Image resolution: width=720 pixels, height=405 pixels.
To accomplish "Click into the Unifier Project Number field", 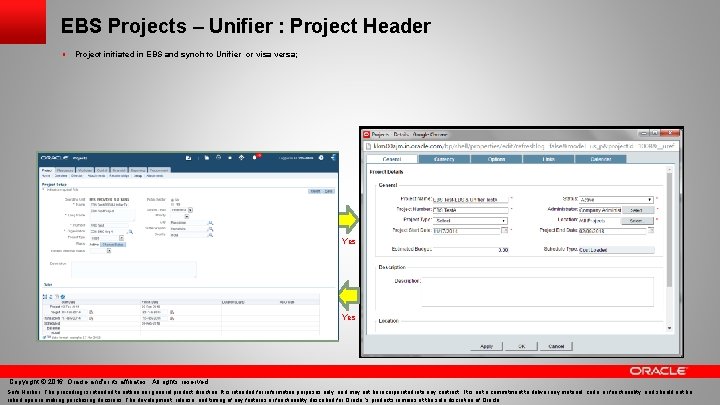I will coord(471,210).
